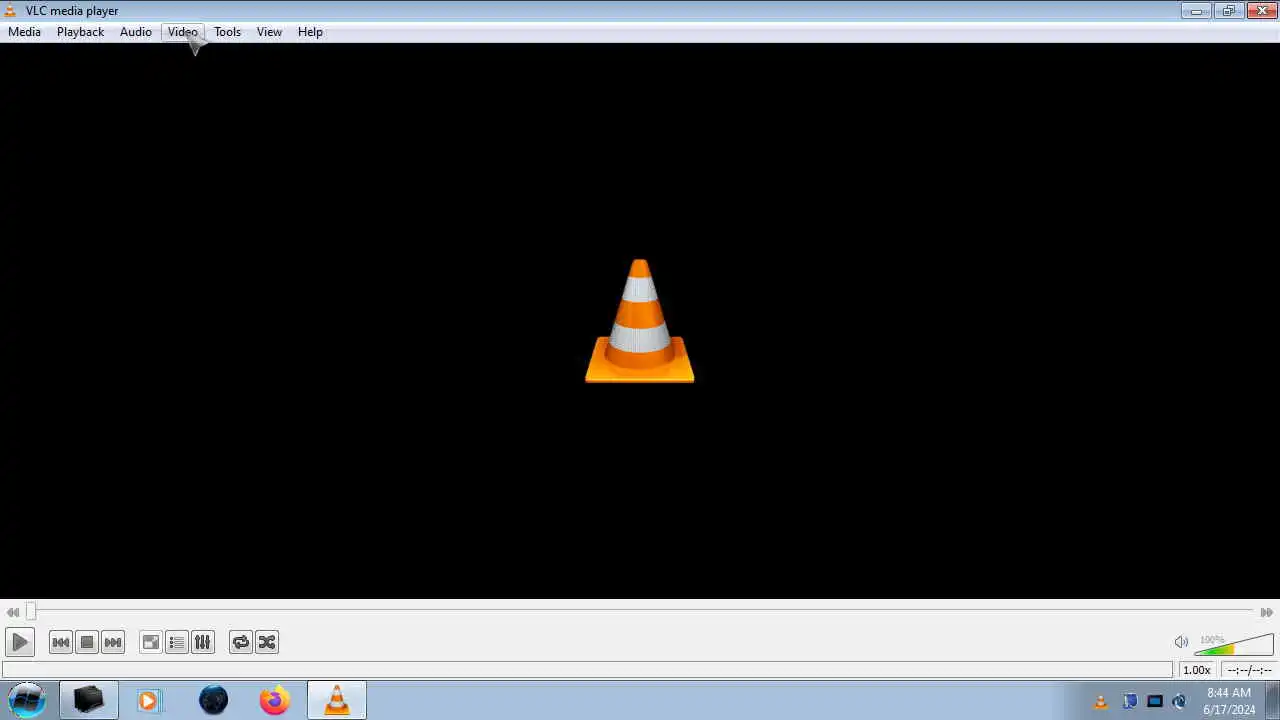The image size is (1280, 720).
Task: Open the Video menu
Action: click(183, 32)
